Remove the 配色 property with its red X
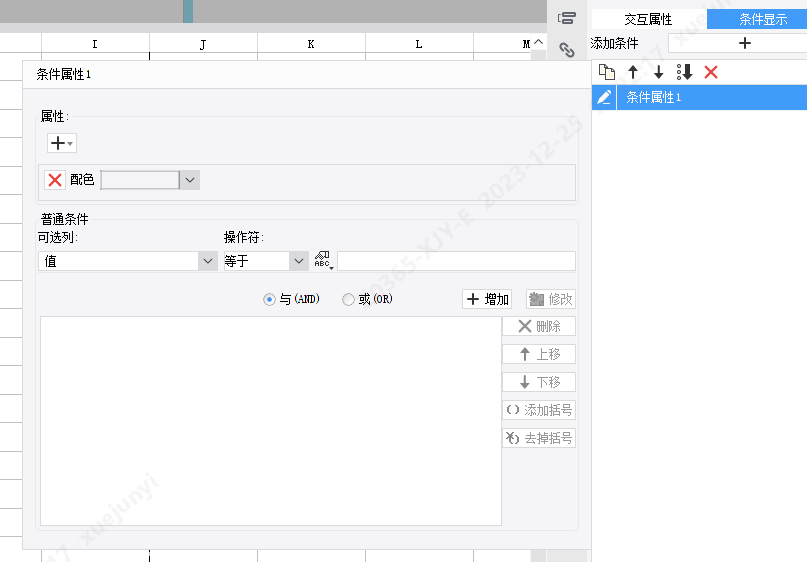Screen dimensions: 807x562 [x=55, y=180]
